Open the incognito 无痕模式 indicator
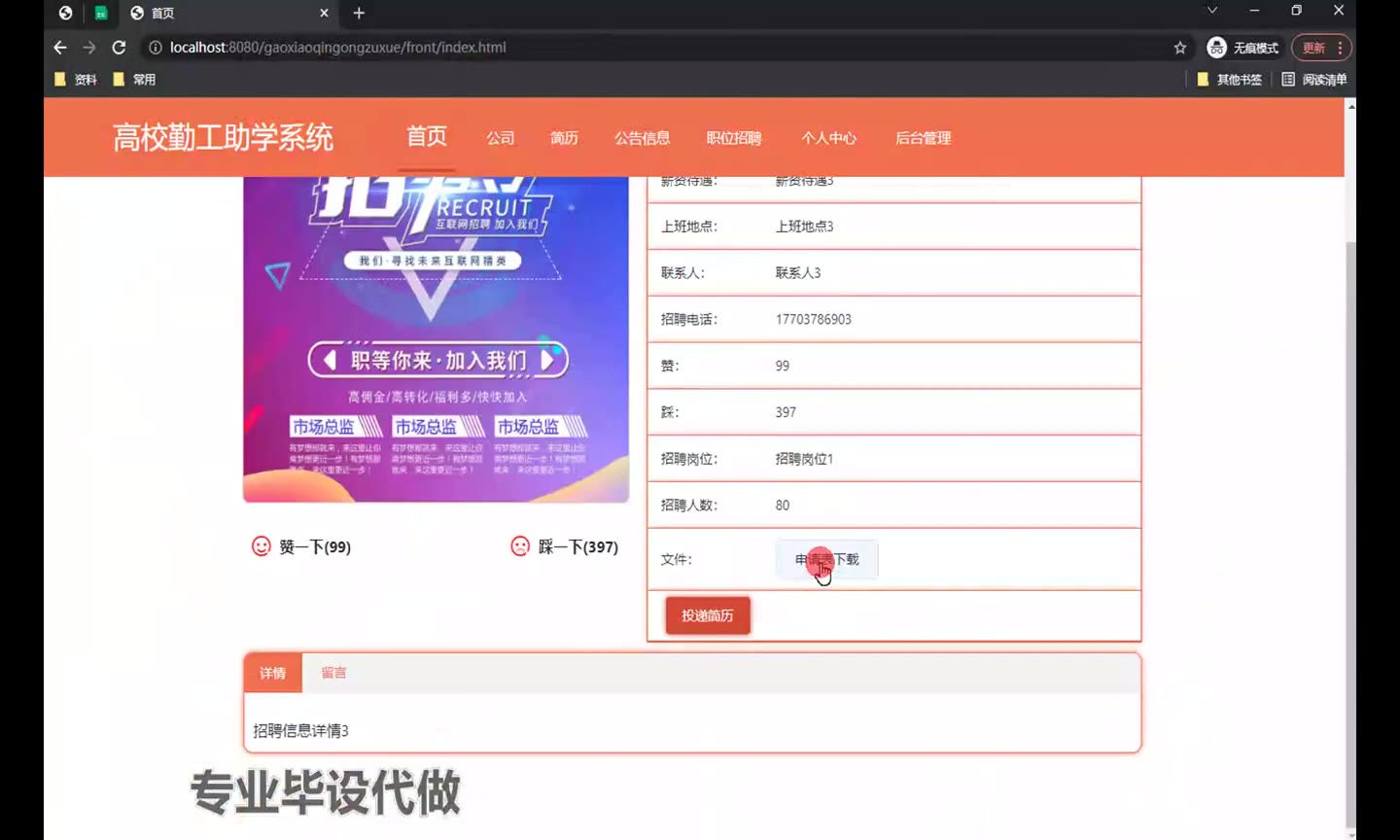 click(x=1242, y=48)
